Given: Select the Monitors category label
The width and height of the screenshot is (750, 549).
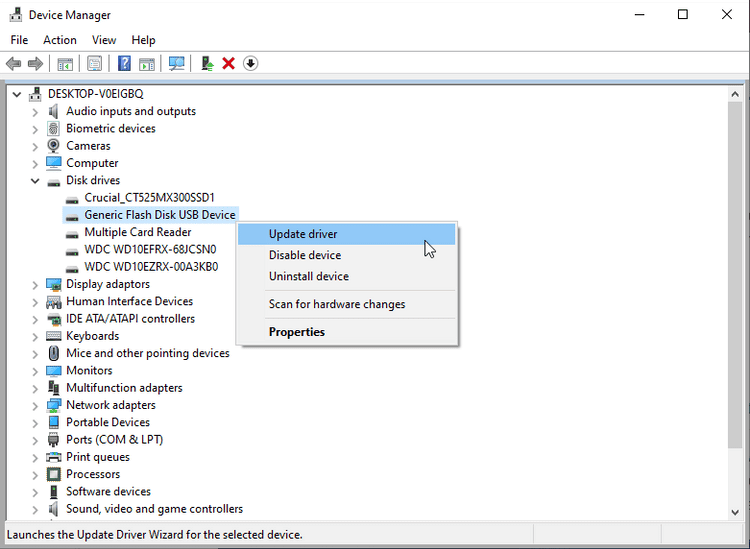Looking at the screenshot, I should click(x=89, y=371).
